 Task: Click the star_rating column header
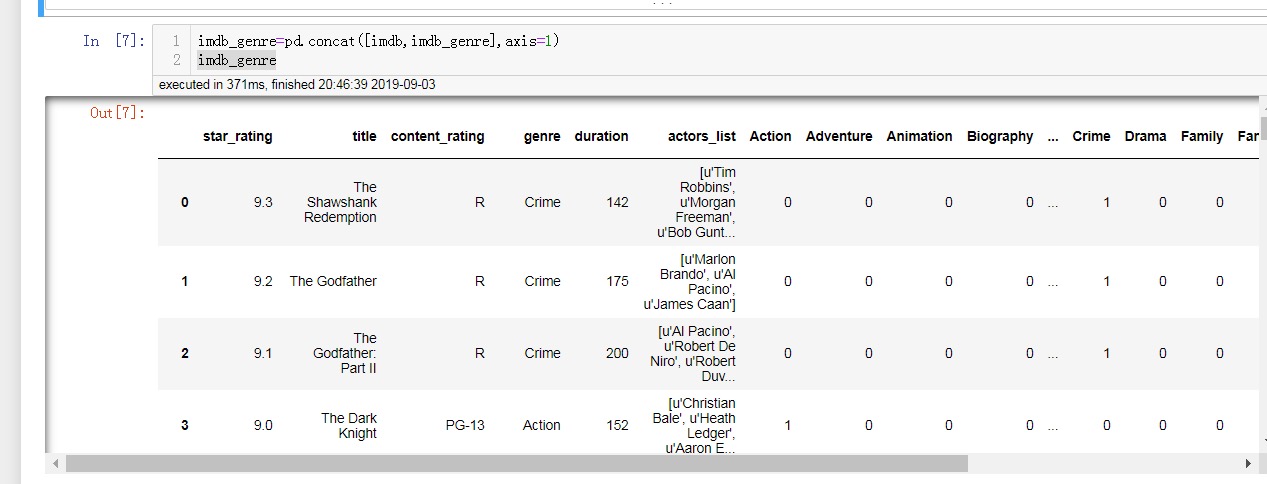click(237, 136)
